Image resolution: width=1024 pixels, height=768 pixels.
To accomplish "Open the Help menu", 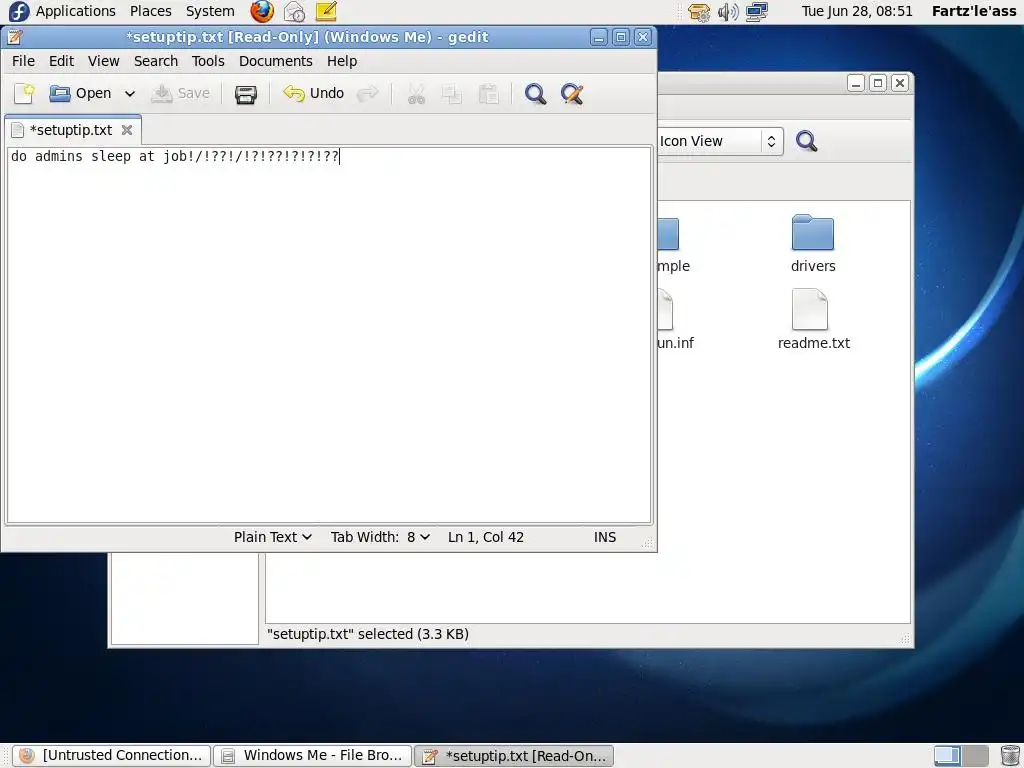I will pyautogui.click(x=342, y=61).
